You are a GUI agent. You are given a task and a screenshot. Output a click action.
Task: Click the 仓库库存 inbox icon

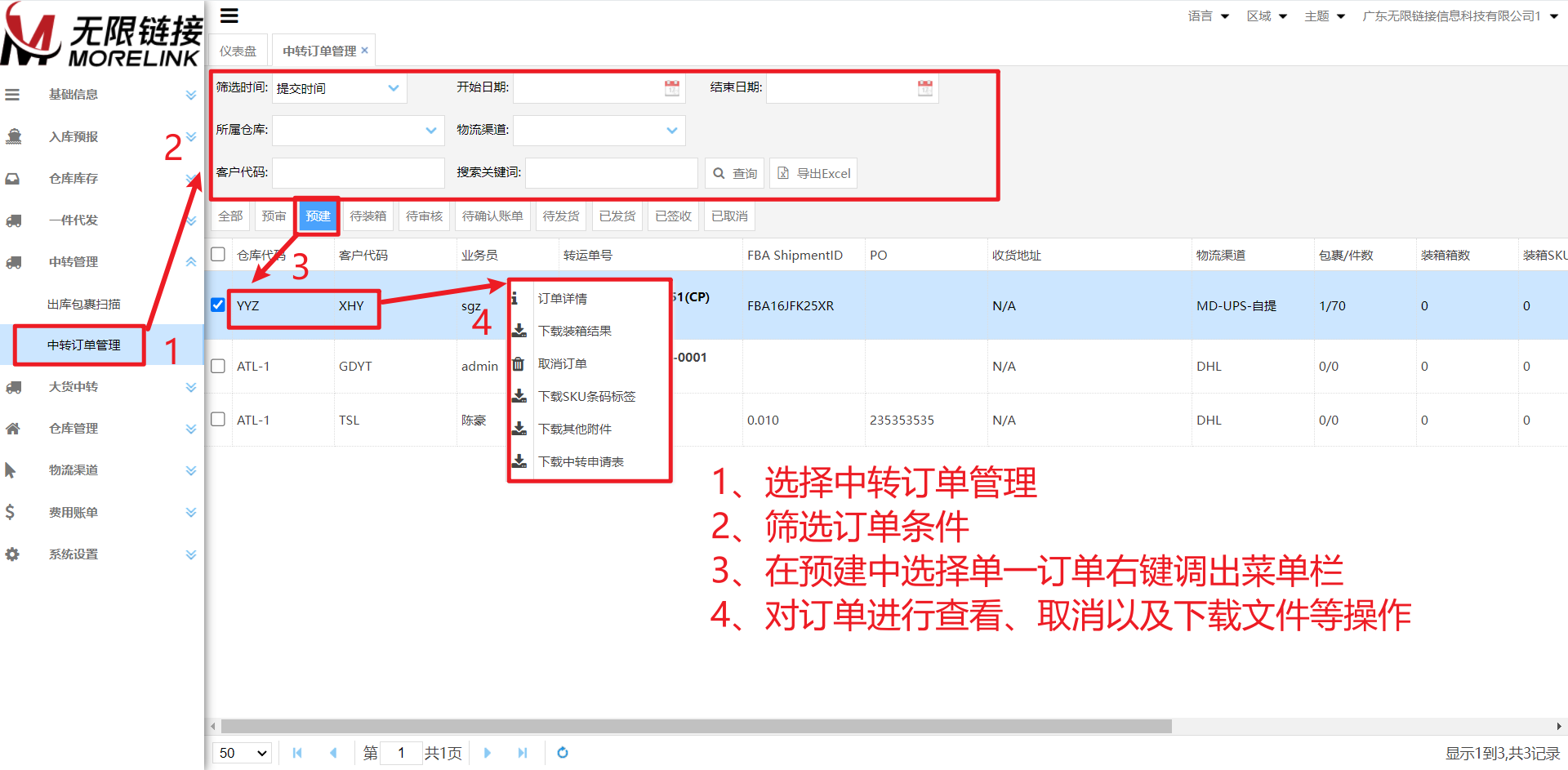(13, 179)
